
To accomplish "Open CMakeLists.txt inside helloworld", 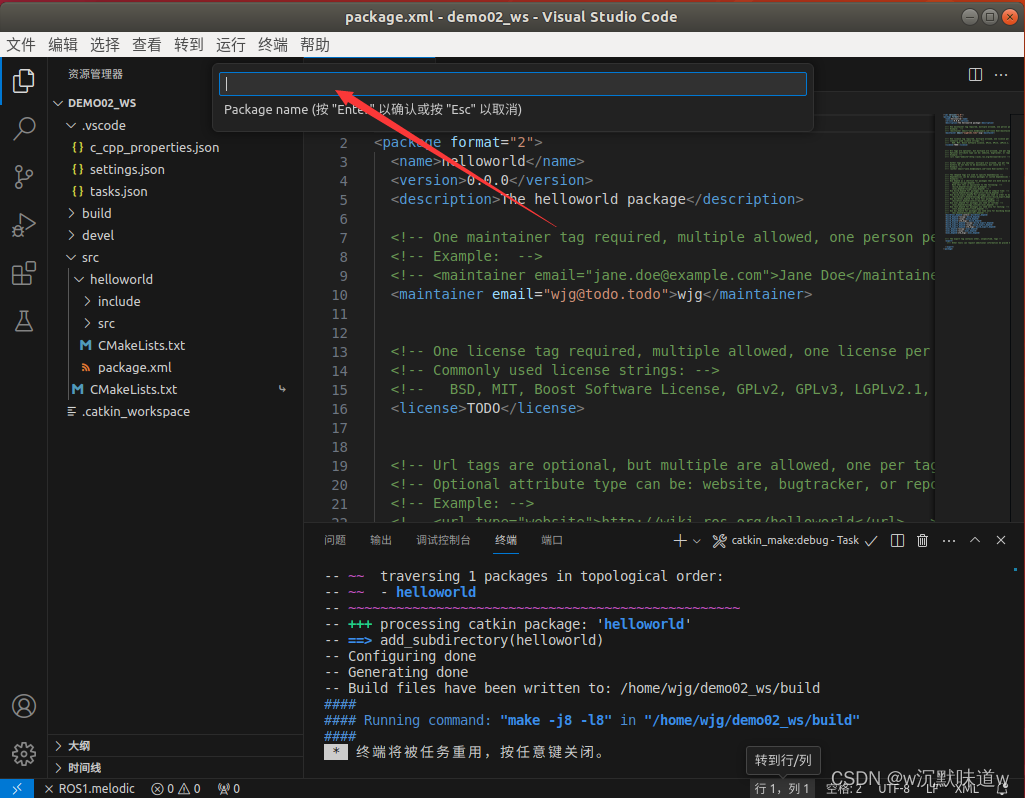I will [141, 346].
